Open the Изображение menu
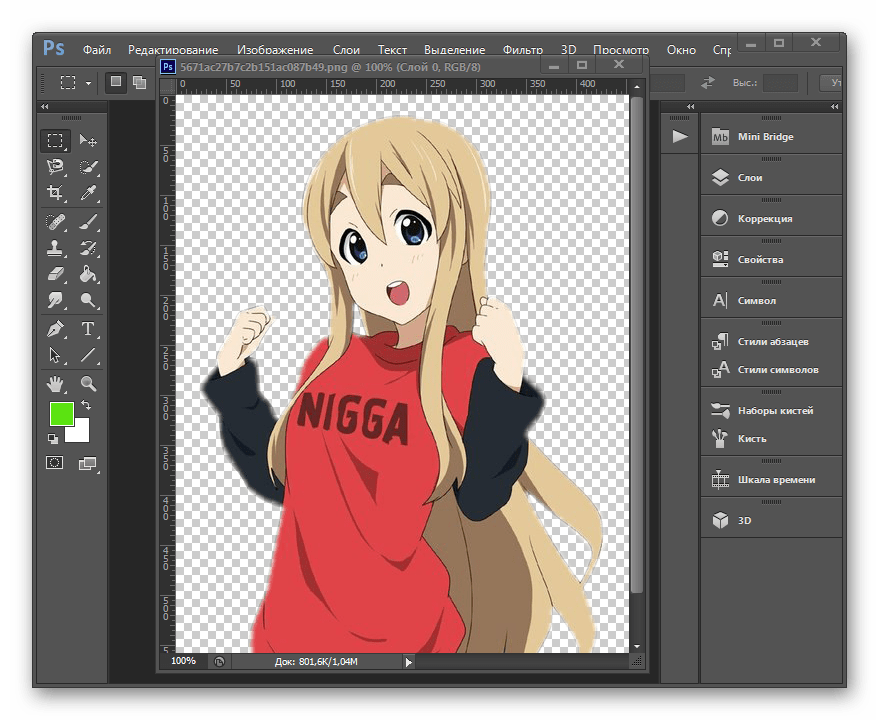Viewport: 879px width, 720px height. point(275,50)
